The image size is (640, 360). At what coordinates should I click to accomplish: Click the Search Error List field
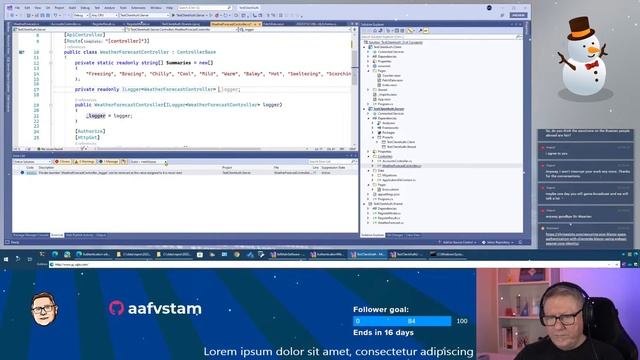tap(332, 162)
